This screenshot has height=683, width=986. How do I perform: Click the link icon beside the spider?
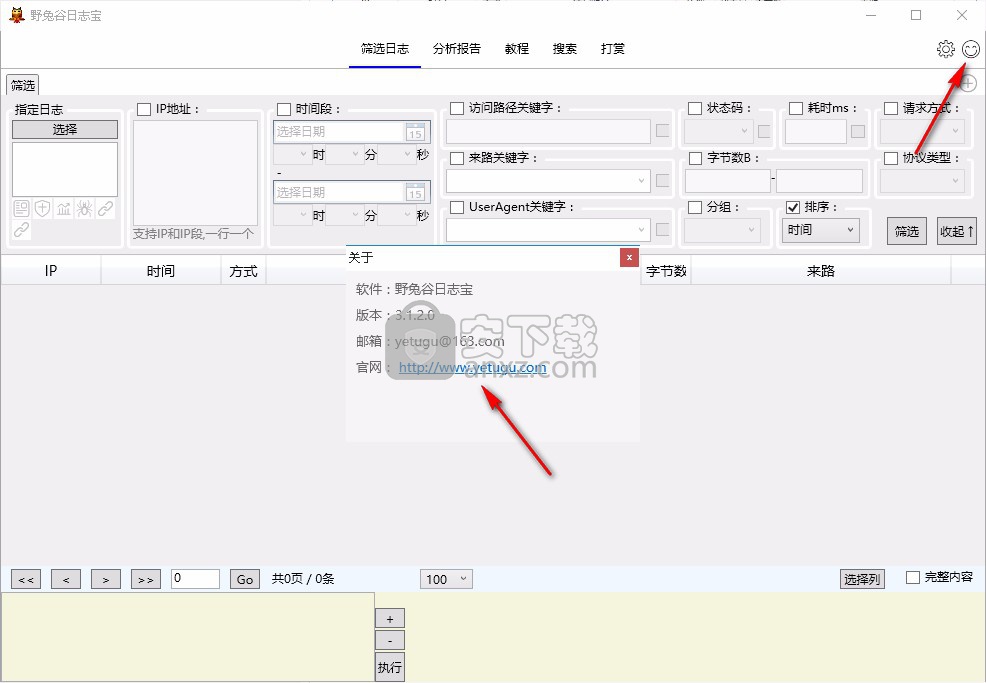pos(105,208)
